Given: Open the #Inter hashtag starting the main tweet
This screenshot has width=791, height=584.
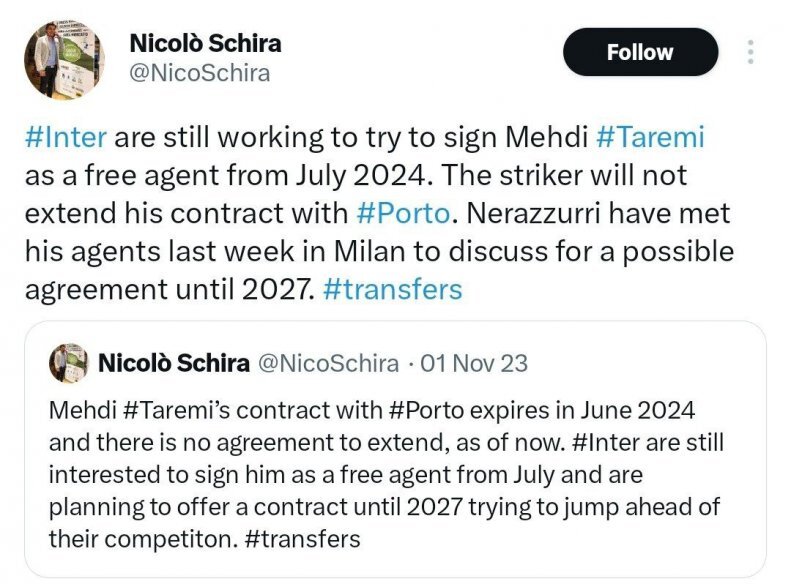Looking at the screenshot, I should click(x=65, y=137).
